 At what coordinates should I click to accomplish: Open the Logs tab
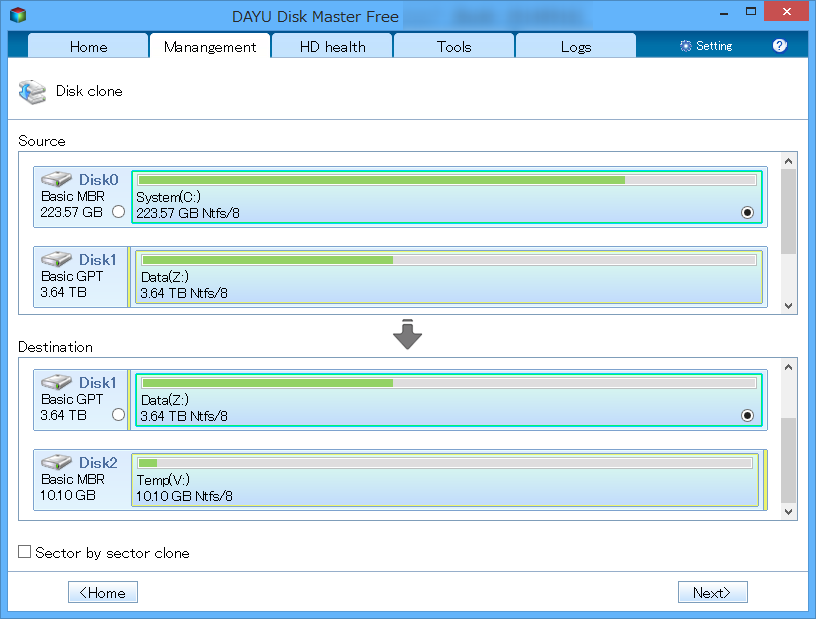576,46
